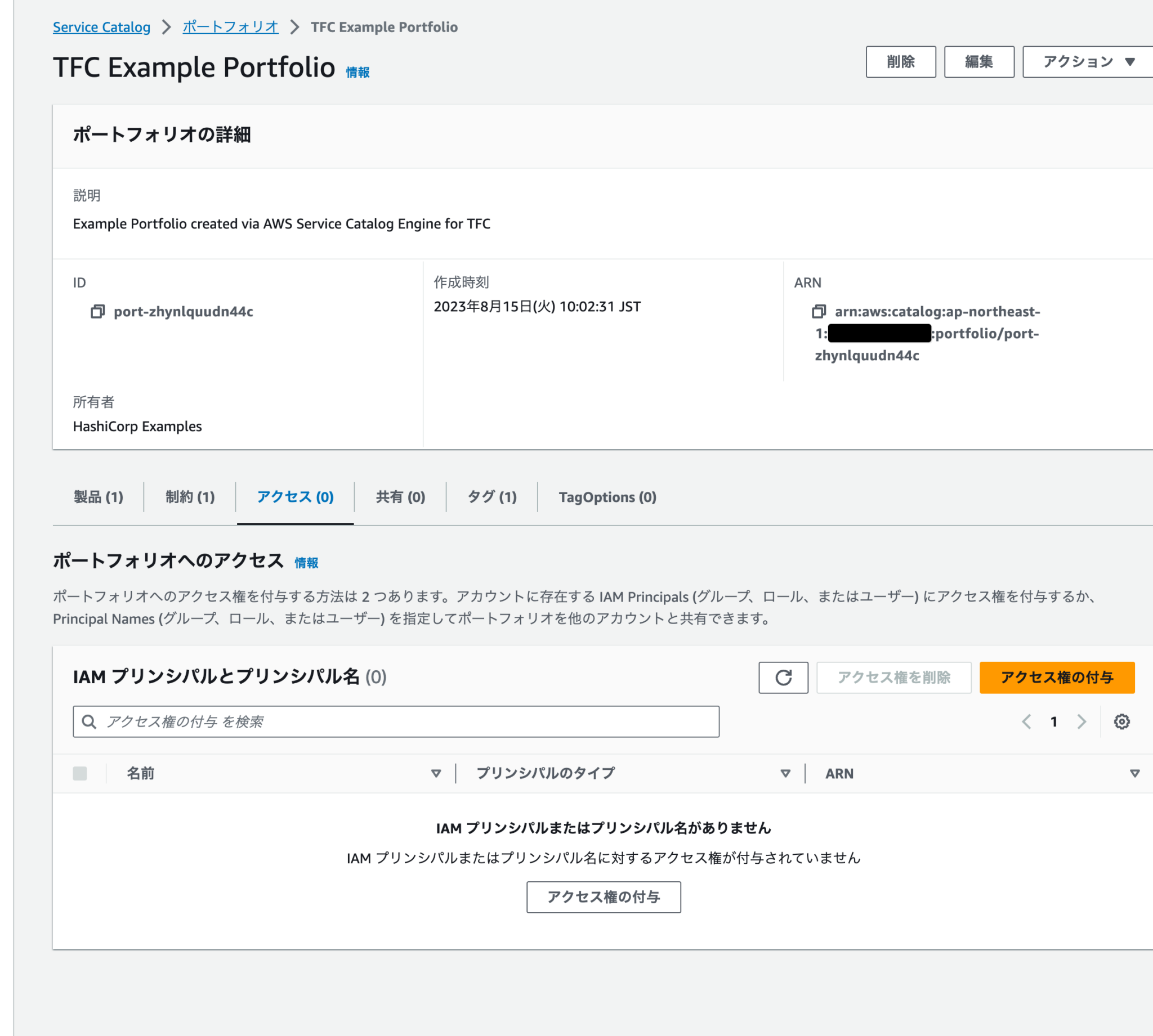
Task: Go to next page arrow
Action: tap(1082, 722)
